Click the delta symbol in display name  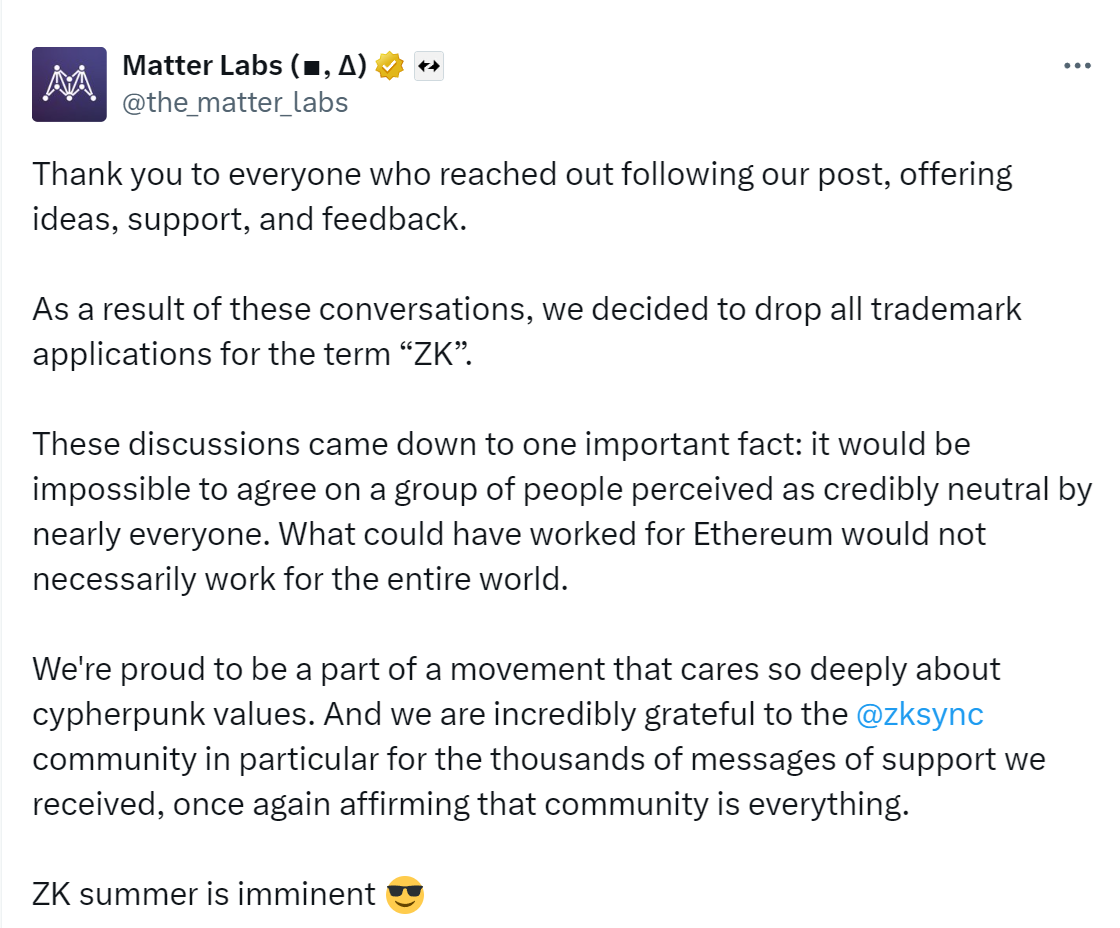tap(346, 66)
